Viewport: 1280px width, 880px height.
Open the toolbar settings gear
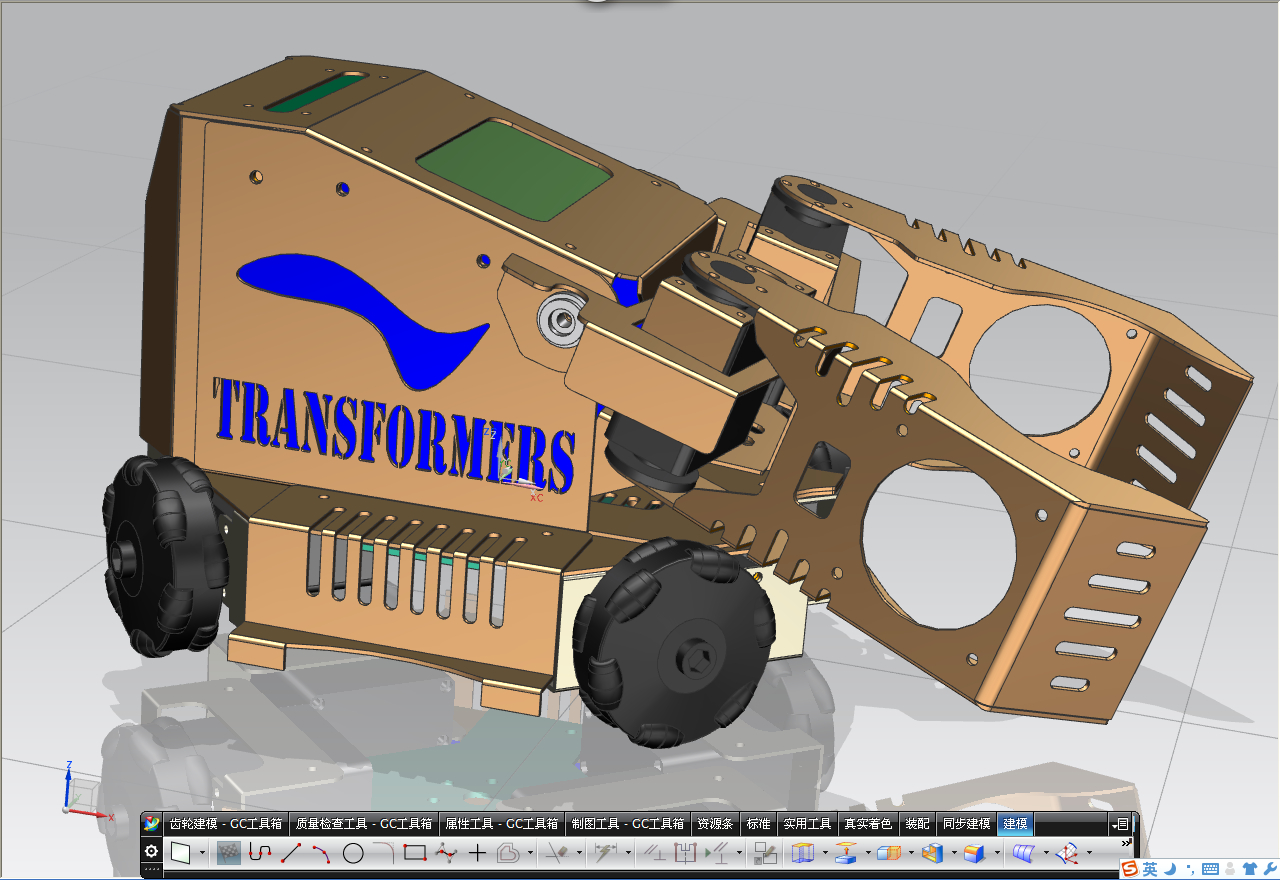pyautogui.click(x=152, y=852)
